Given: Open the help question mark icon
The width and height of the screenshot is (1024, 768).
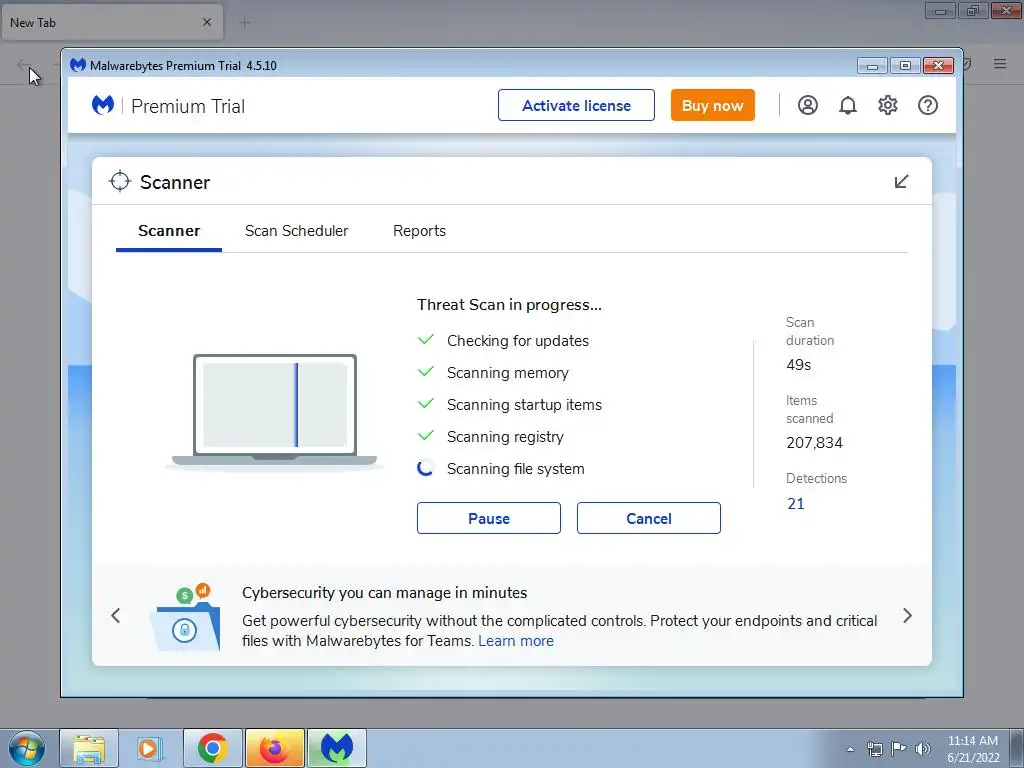Looking at the screenshot, I should pos(927,105).
